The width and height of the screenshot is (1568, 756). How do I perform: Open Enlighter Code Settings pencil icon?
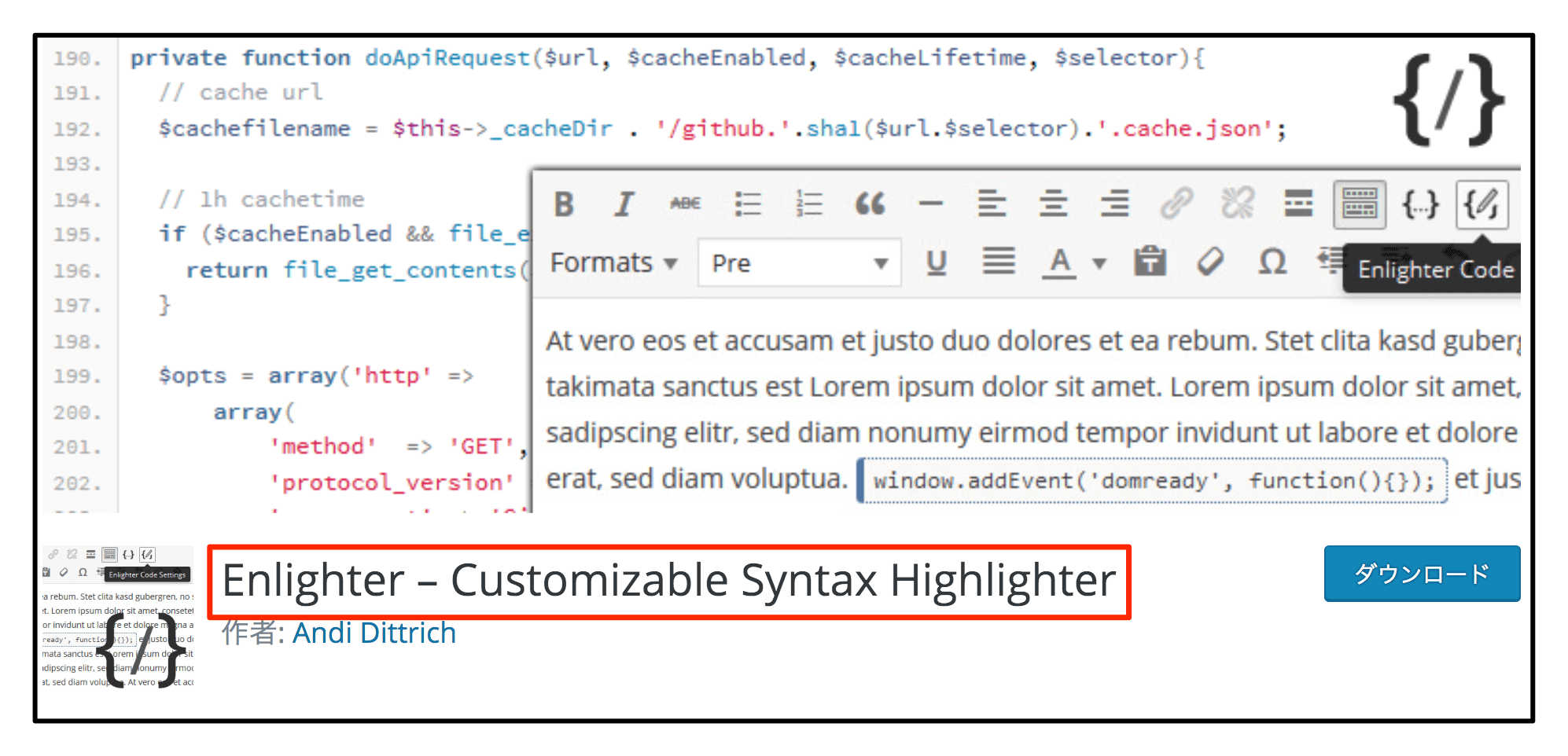(x=1482, y=204)
